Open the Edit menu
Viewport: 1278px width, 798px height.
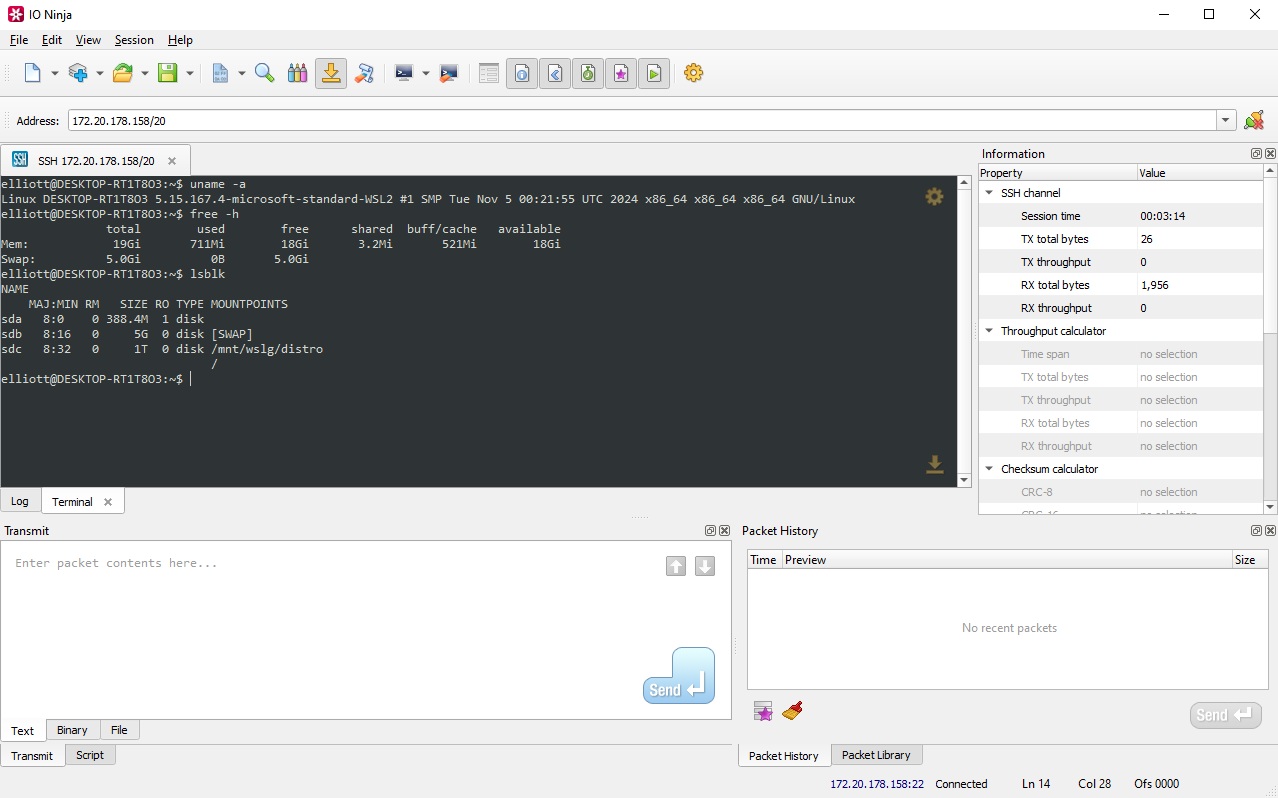tap(52, 40)
